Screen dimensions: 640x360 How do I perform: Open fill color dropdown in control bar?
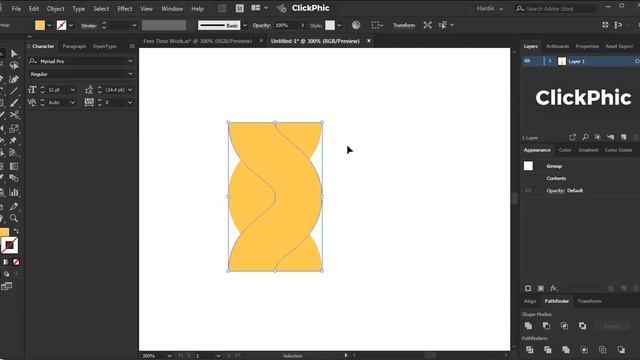click(x=49, y=25)
